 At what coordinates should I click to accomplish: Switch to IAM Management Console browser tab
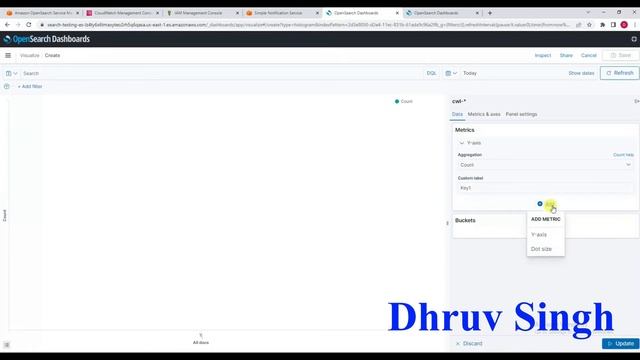(203, 13)
